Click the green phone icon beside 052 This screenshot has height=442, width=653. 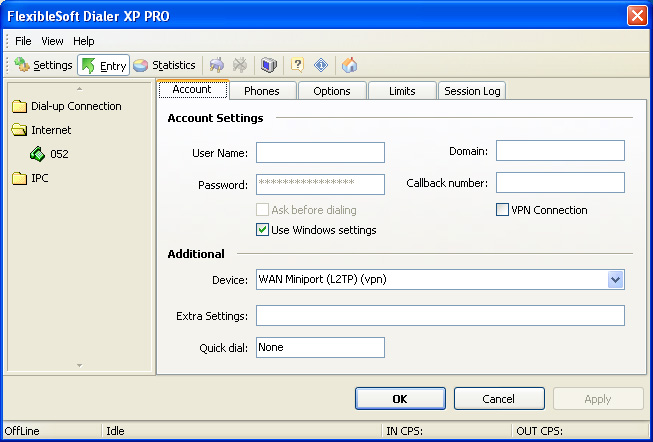[37, 154]
